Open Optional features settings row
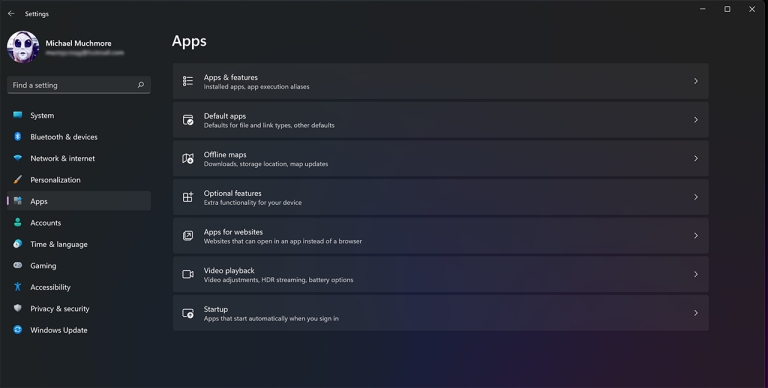The width and height of the screenshot is (768, 388). tap(441, 197)
